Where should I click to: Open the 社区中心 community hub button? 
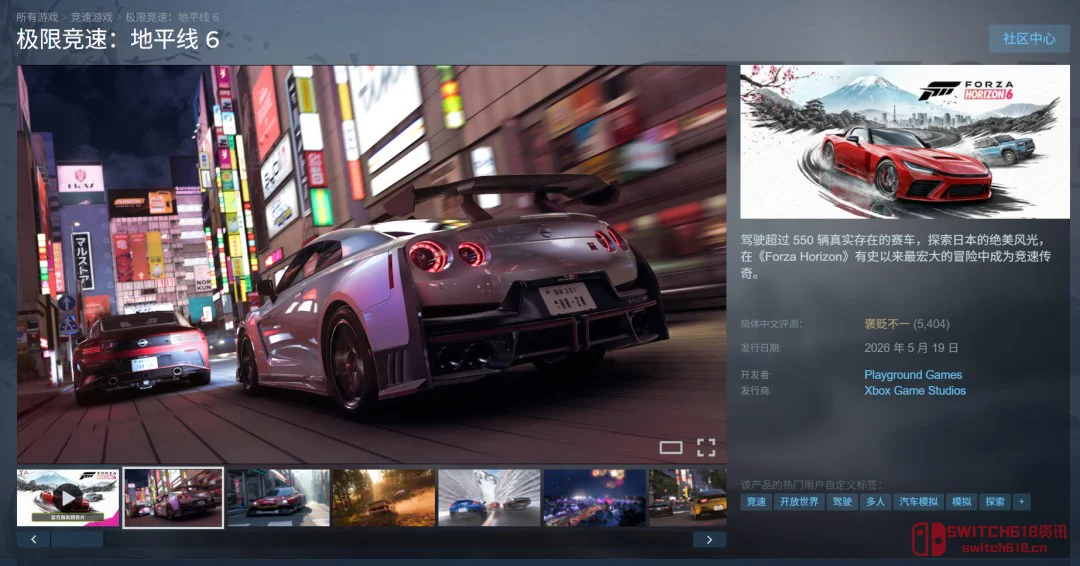1029,39
